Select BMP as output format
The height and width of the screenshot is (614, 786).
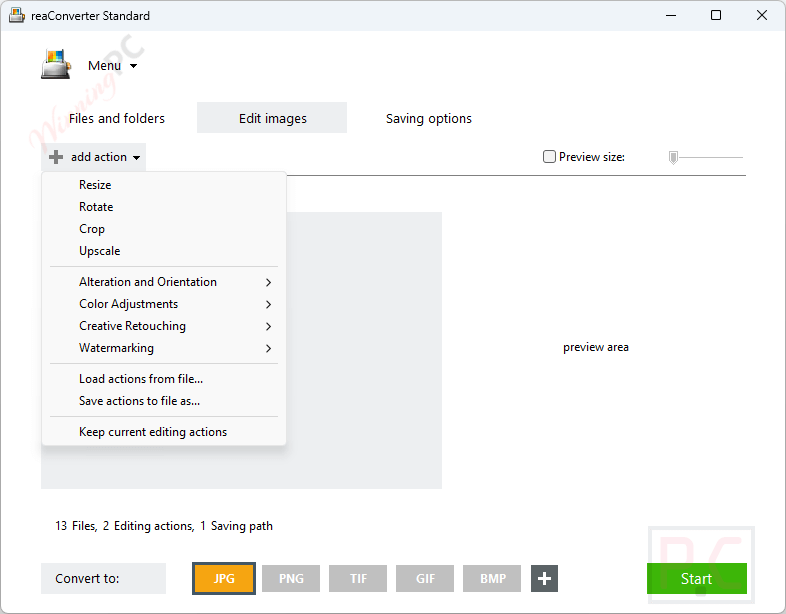[492, 578]
